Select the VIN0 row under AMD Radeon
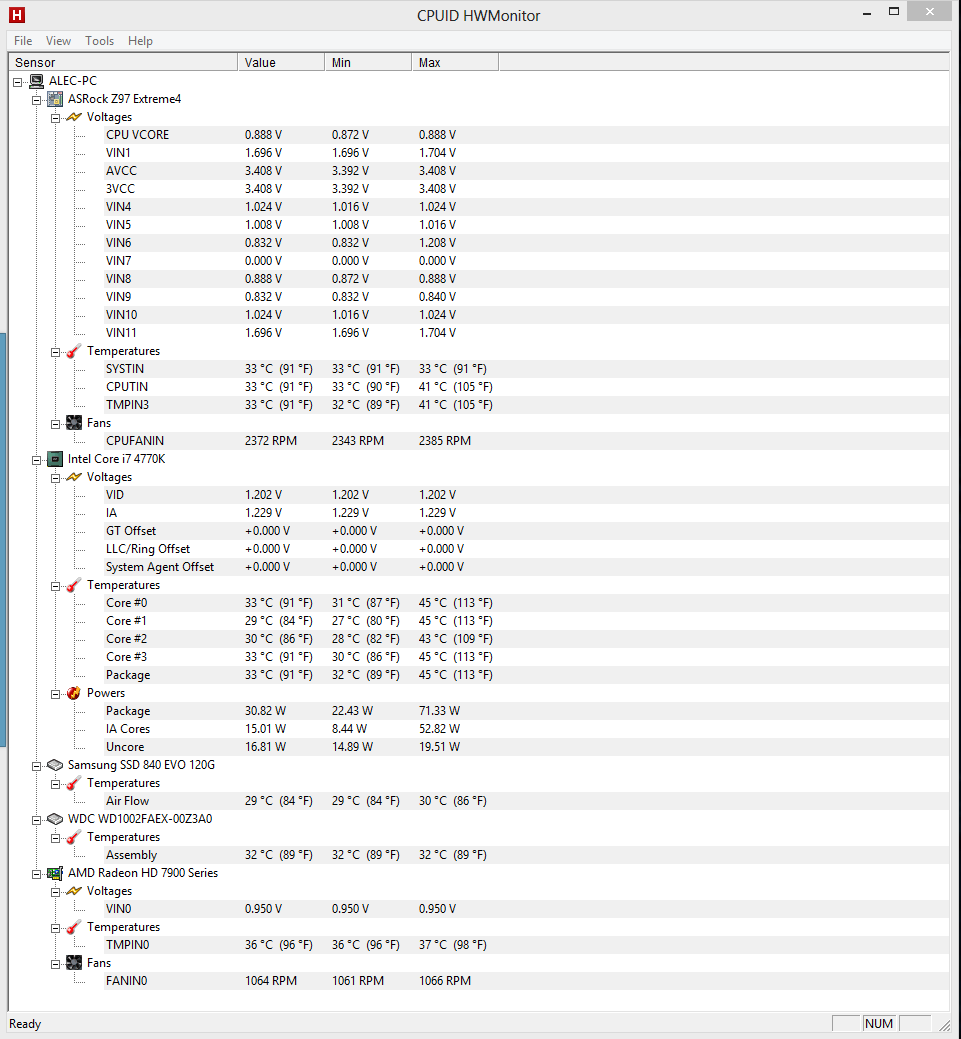 pyautogui.click(x=526, y=909)
